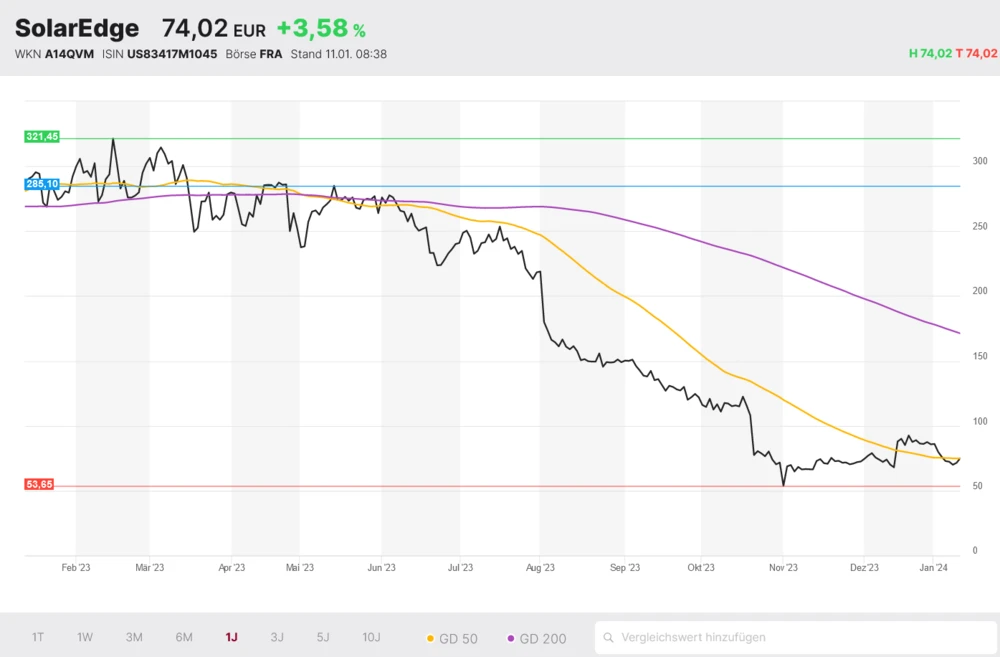The width and height of the screenshot is (1000, 657).
Task: Display the 5J chart range
Action: [x=323, y=637]
